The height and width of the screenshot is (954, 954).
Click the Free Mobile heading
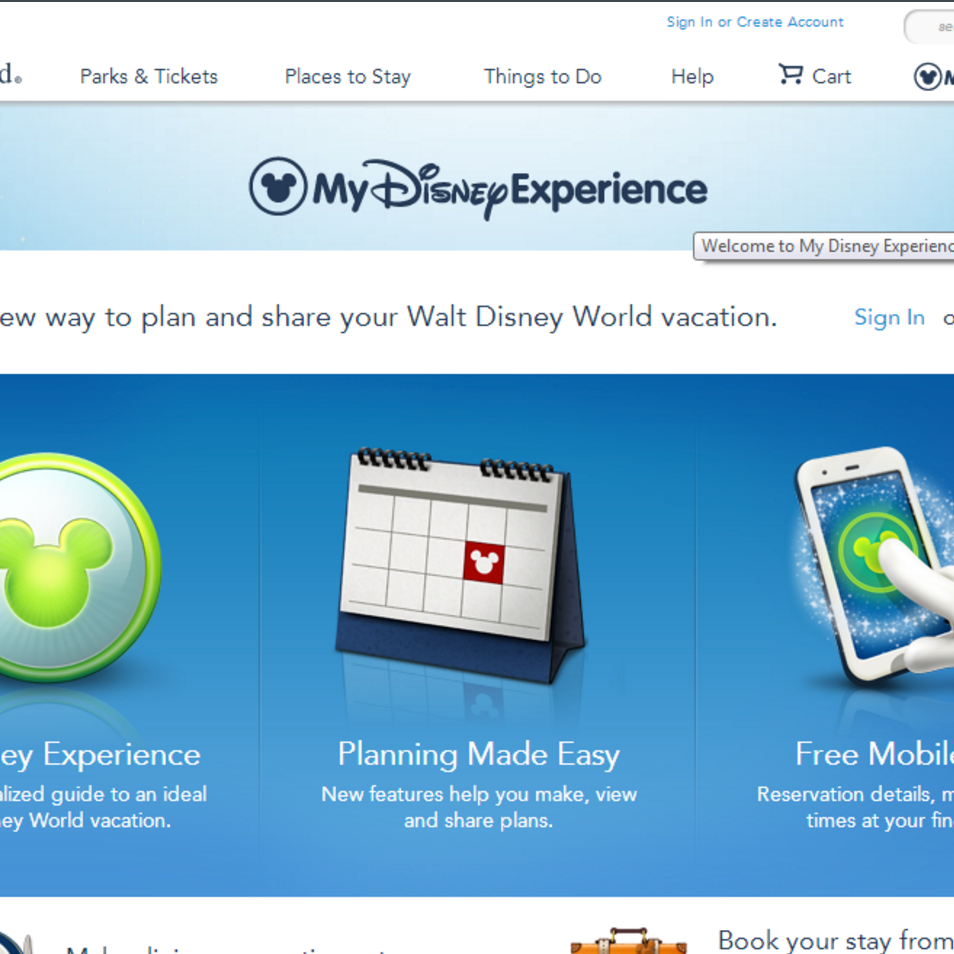(x=875, y=754)
